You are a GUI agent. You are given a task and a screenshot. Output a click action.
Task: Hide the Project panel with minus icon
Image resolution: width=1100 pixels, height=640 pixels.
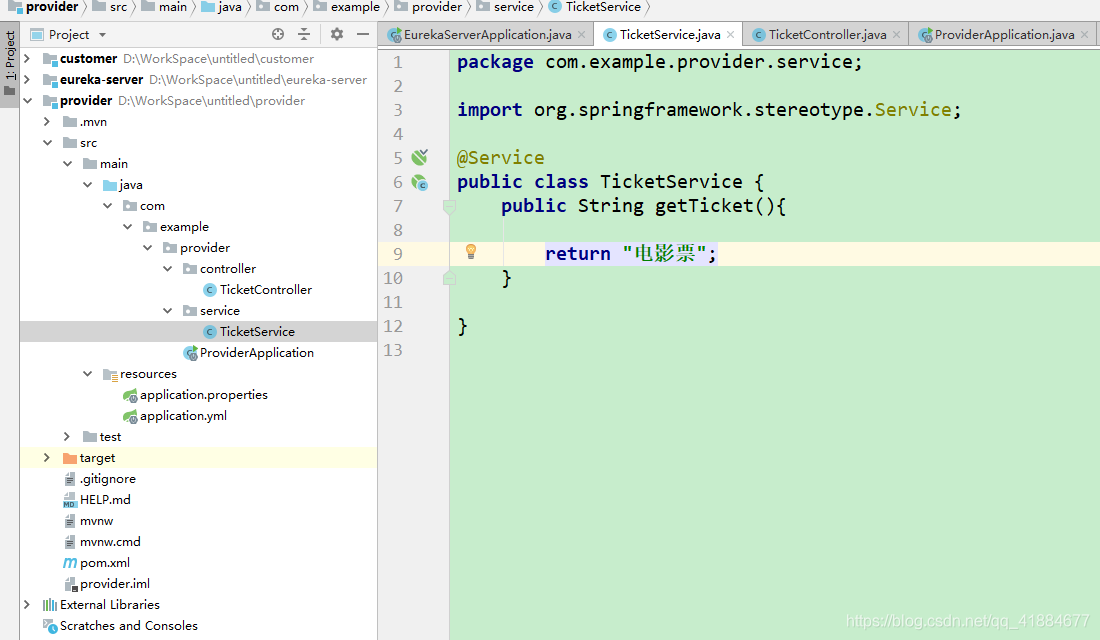point(363,34)
